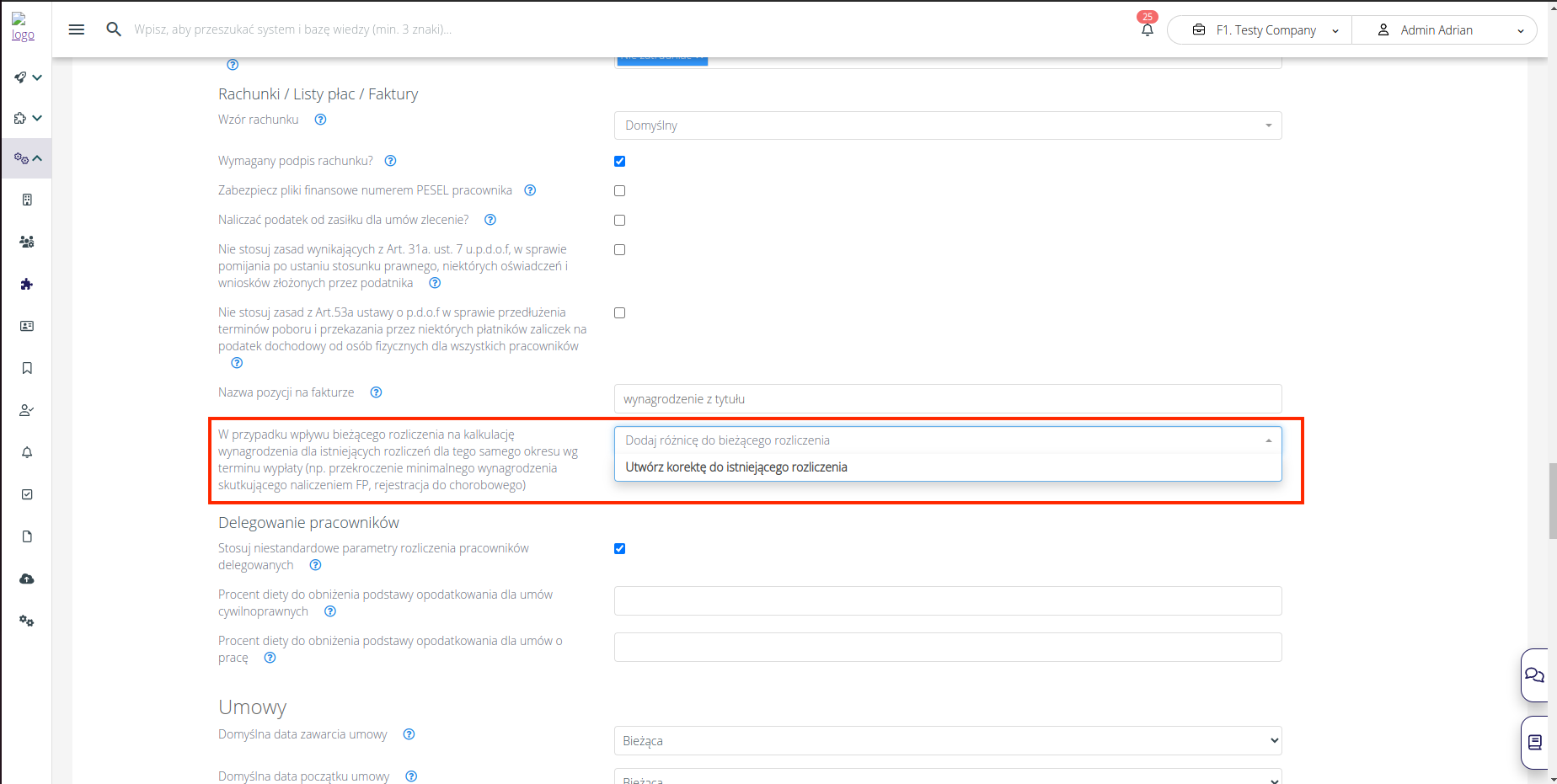Open the F1. Testy Company selector

coord(1264,30)
